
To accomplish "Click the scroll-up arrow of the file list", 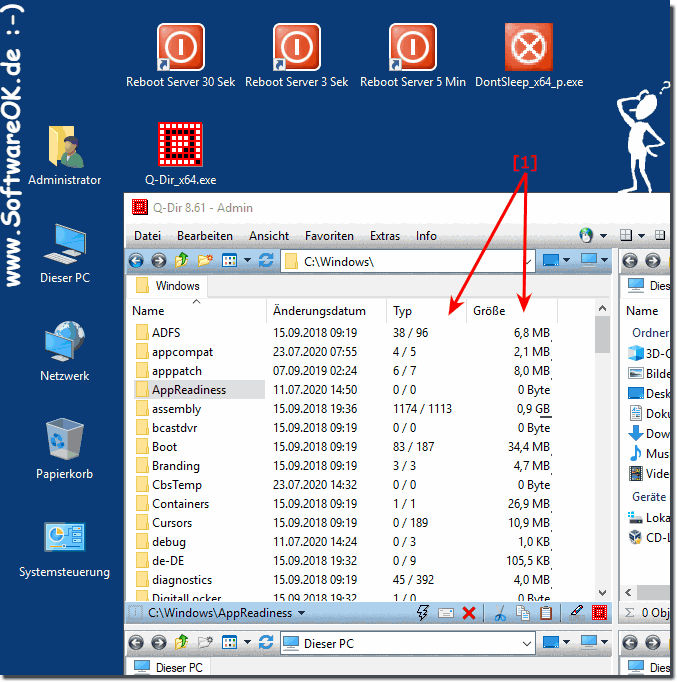I will [602, 308].
